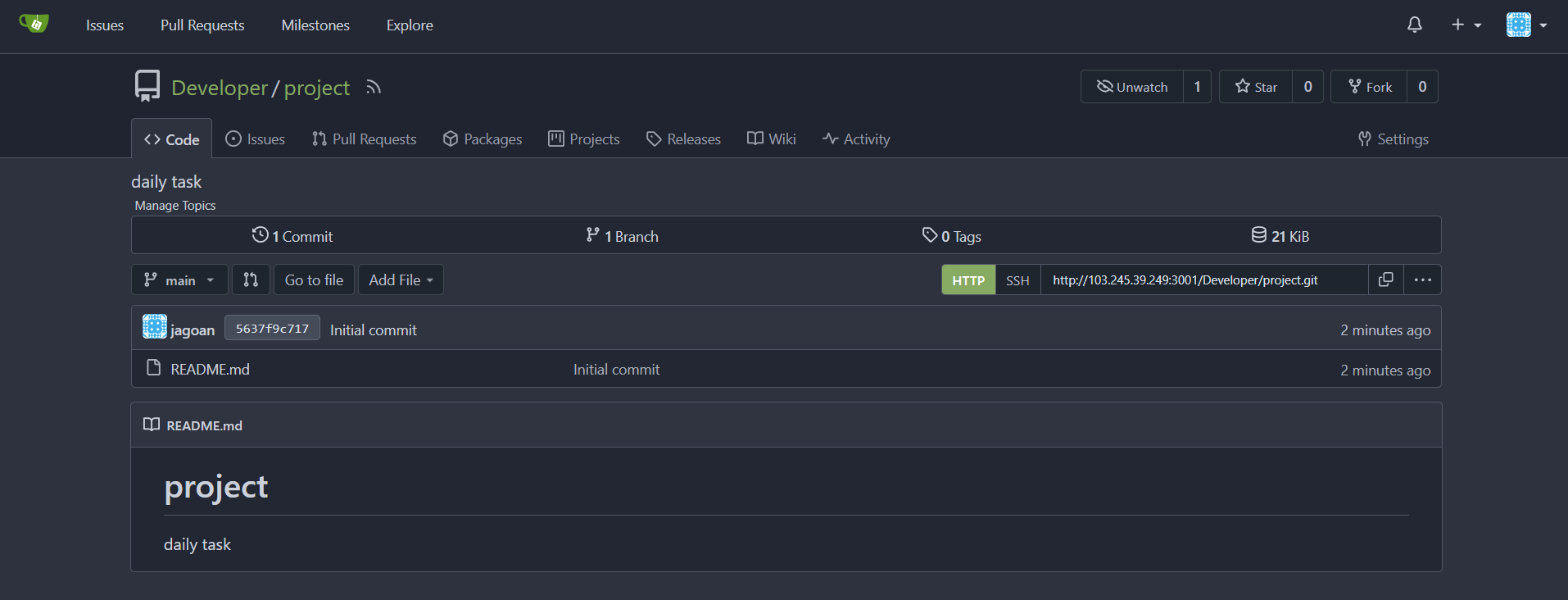Switch to the Releases tab
Viewport: 1568px width, 600px height.
coord(684,139)
